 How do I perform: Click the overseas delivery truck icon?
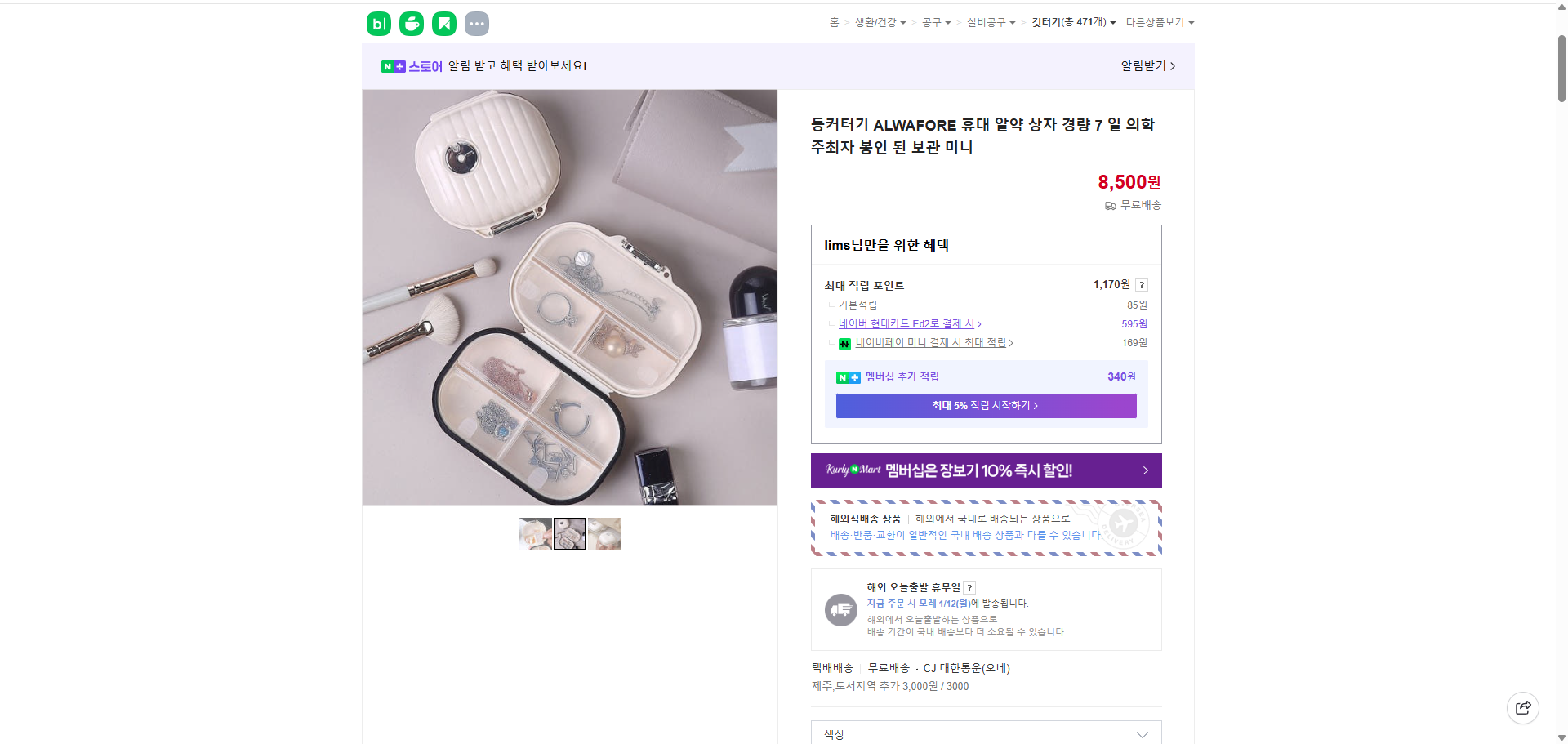[x=840, y=609]
